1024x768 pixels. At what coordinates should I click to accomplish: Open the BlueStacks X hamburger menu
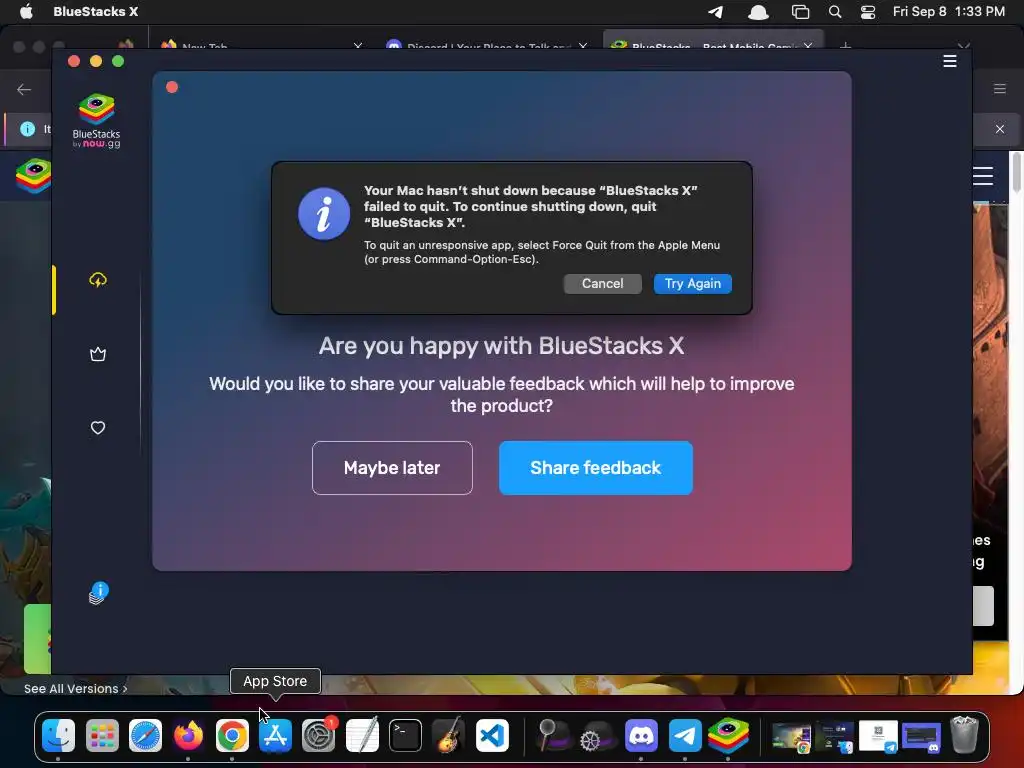coord(950,61)
